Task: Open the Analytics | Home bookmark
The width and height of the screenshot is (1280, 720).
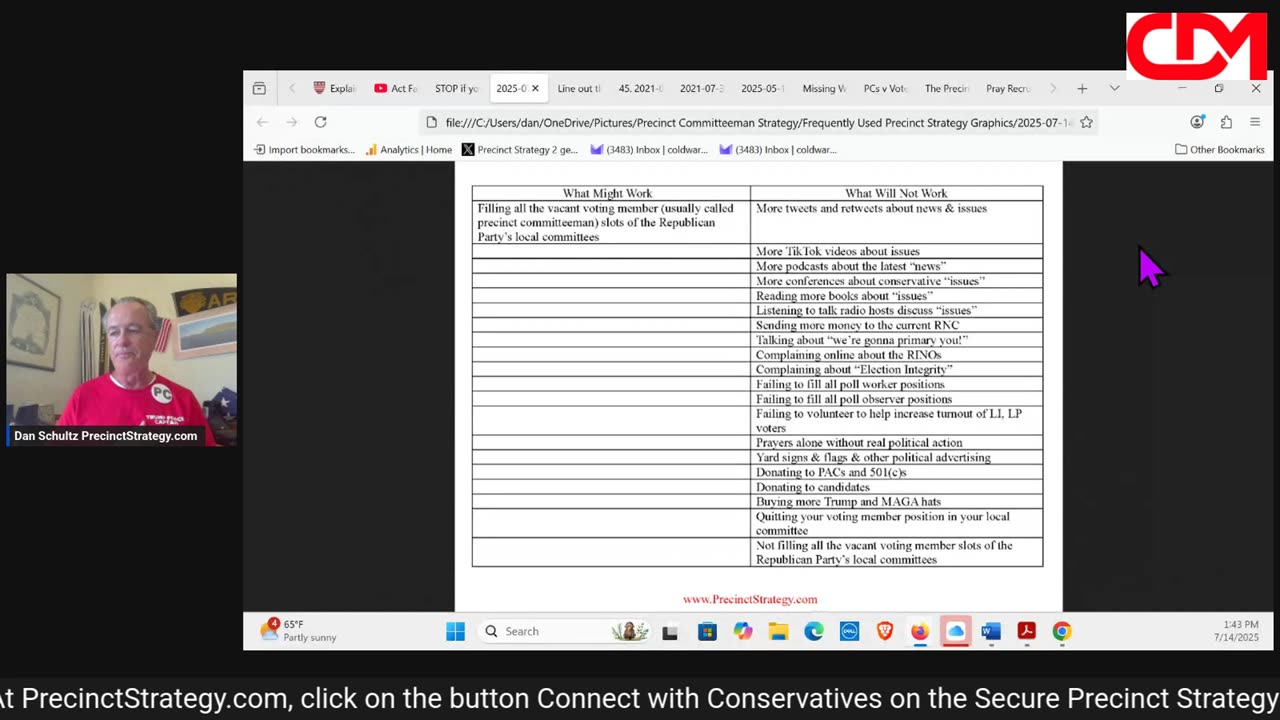Action: coord(408,149)
